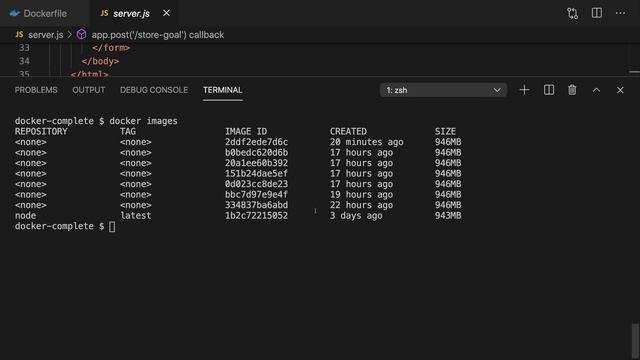640x360 pixels.
Task: Select the TERMINAL tab
Action: pos(222,90)
